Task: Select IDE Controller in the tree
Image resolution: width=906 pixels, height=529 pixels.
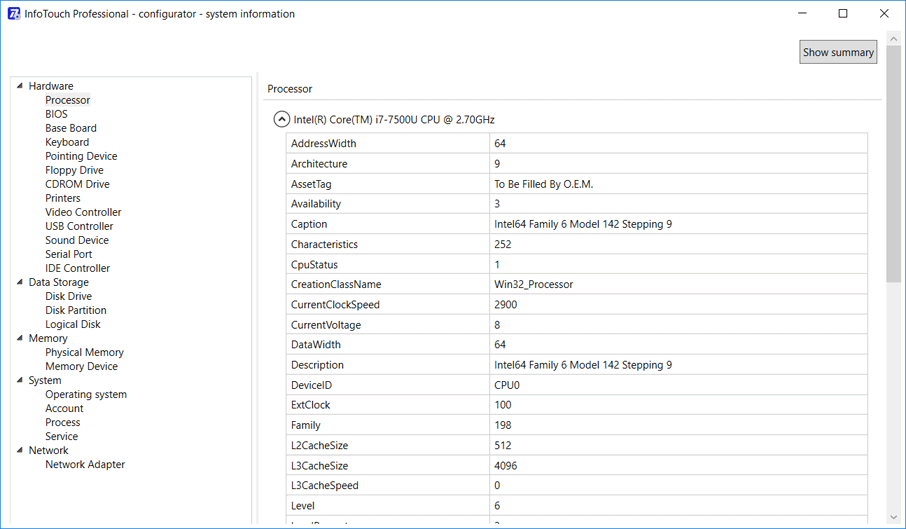Action: tap(77, 268)
